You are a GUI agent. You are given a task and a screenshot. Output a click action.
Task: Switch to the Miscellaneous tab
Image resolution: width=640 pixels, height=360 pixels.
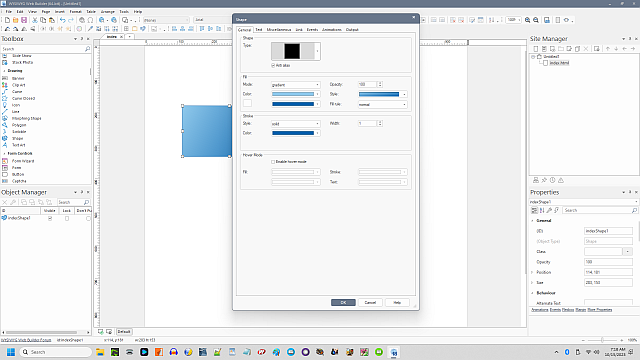point(279,30)
